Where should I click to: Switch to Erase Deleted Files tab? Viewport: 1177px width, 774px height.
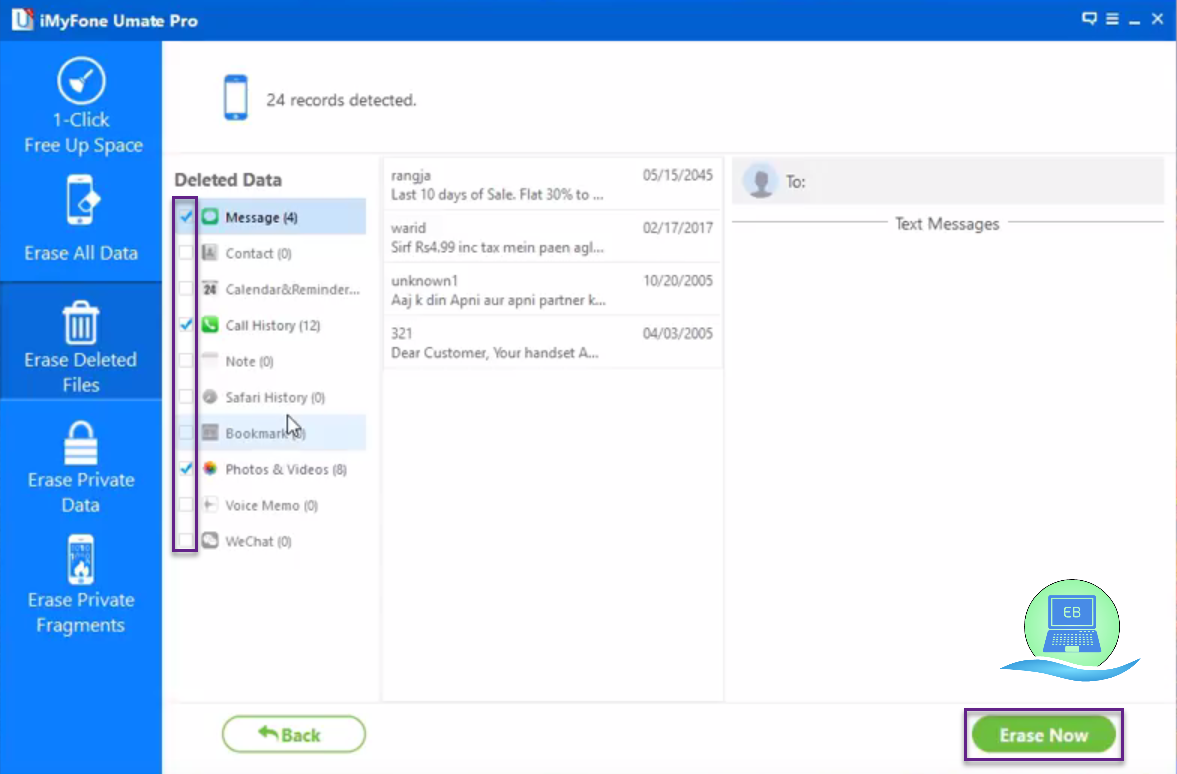tap(81, 342)
